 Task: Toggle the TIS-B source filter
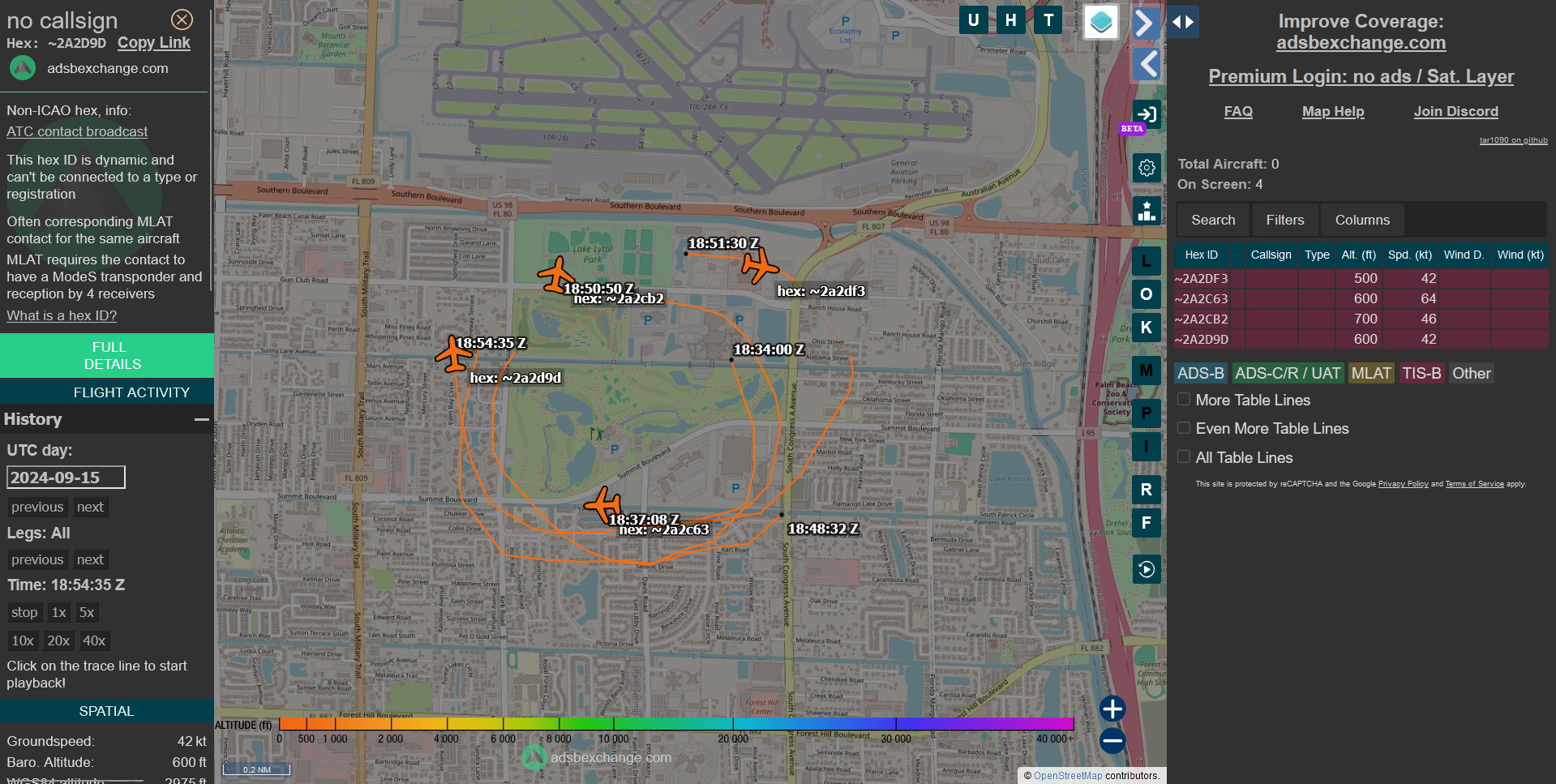1421,373
